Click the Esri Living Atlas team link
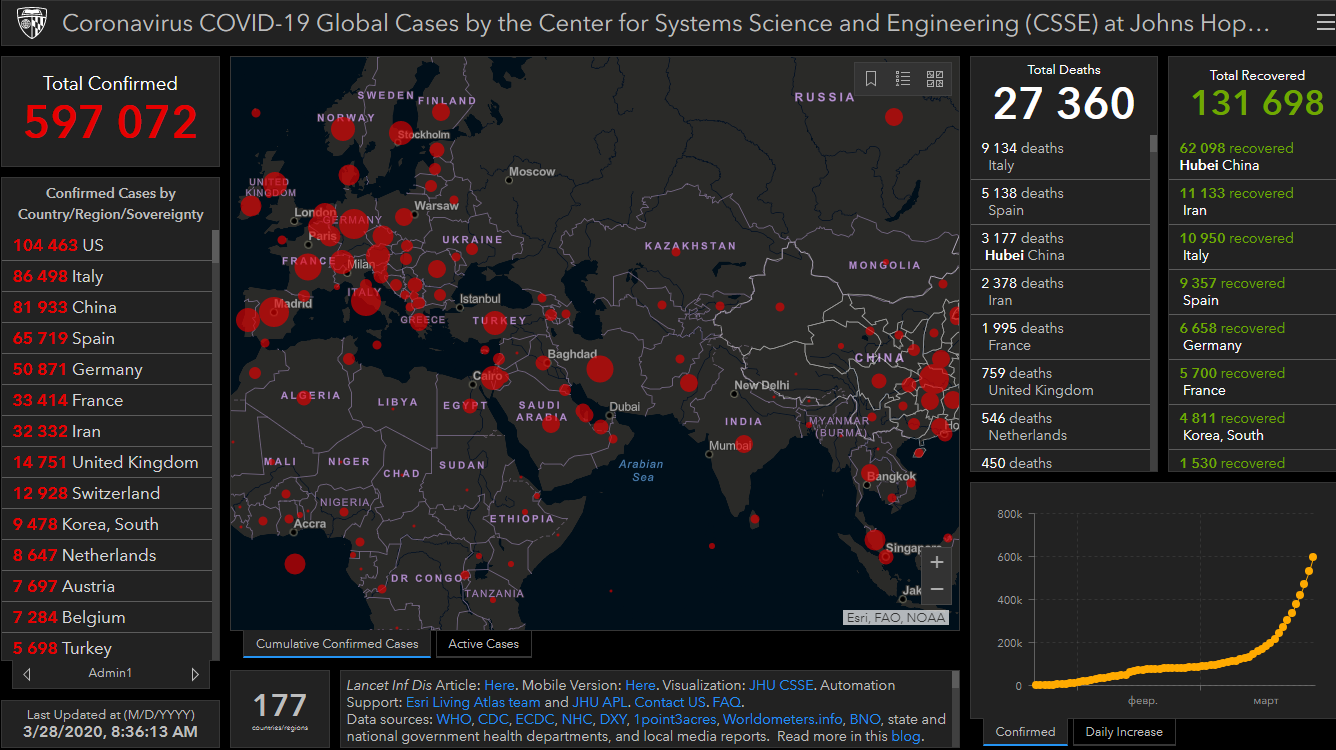The image size is (1336, 750). tap(472, 702)
